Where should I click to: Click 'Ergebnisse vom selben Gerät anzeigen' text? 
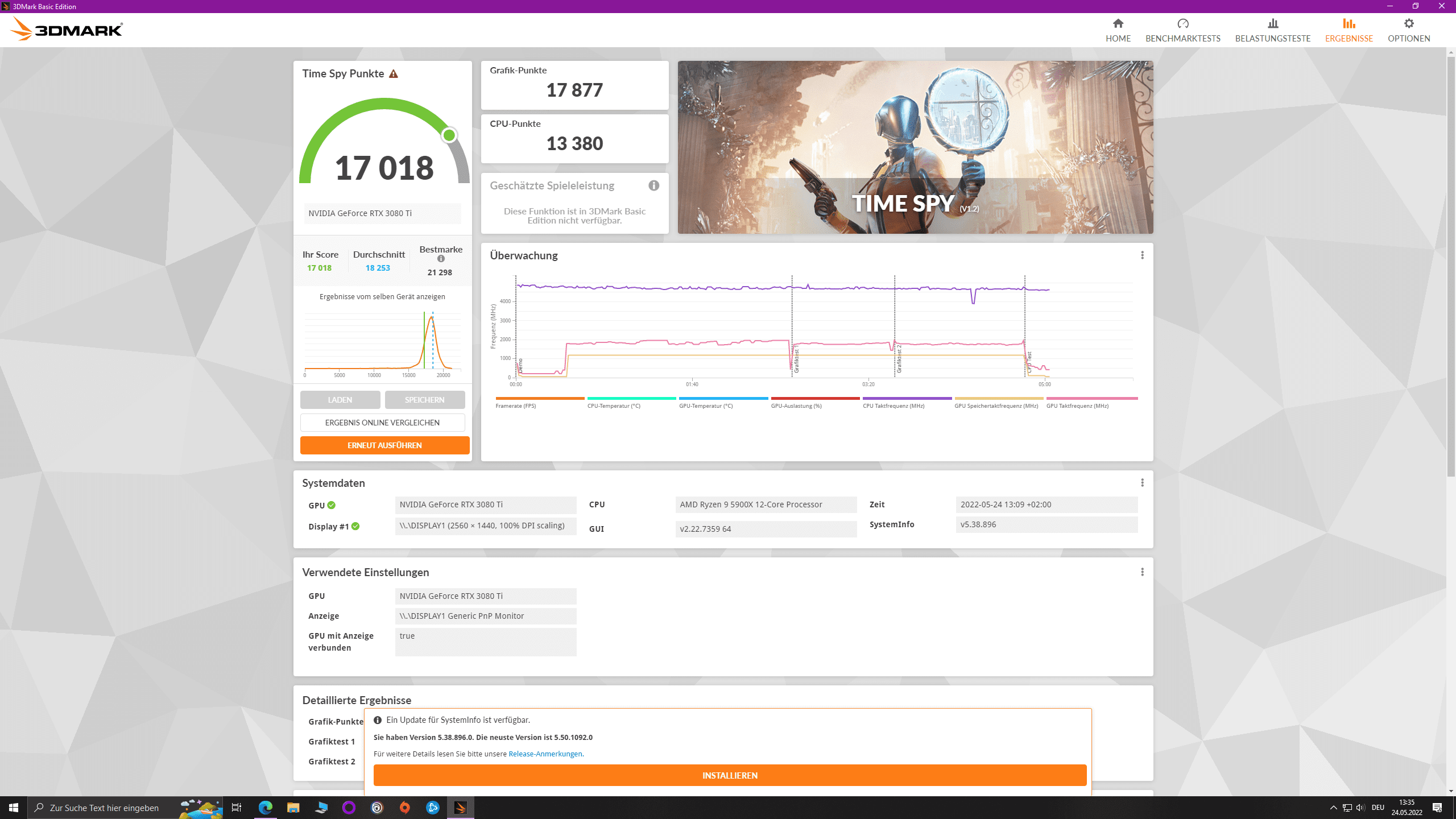click(x=382, y=297)
